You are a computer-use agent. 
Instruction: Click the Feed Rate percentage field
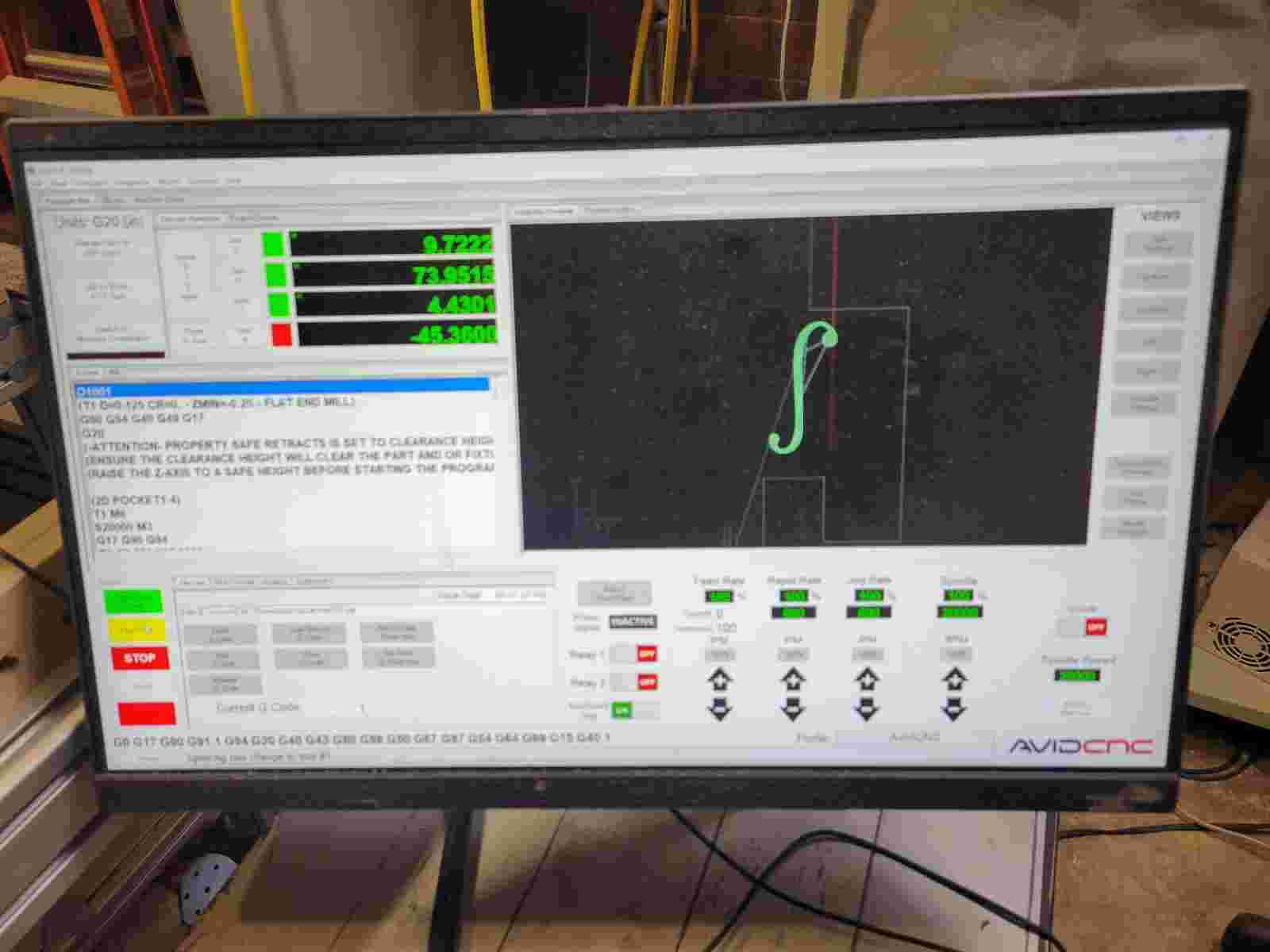pyautogui.click(x=719, y=596)
